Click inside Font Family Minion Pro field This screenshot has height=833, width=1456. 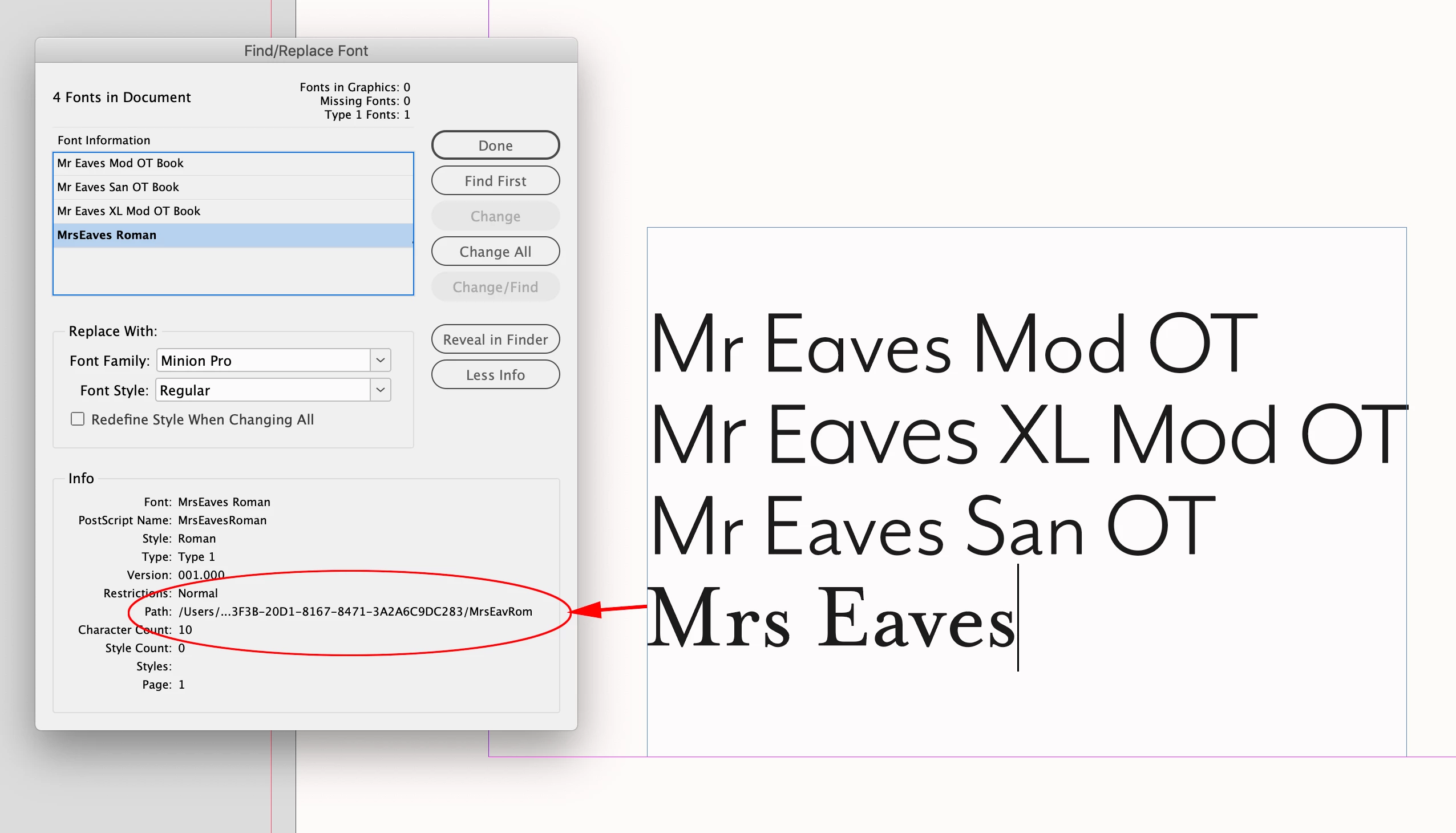coord(263,361)
